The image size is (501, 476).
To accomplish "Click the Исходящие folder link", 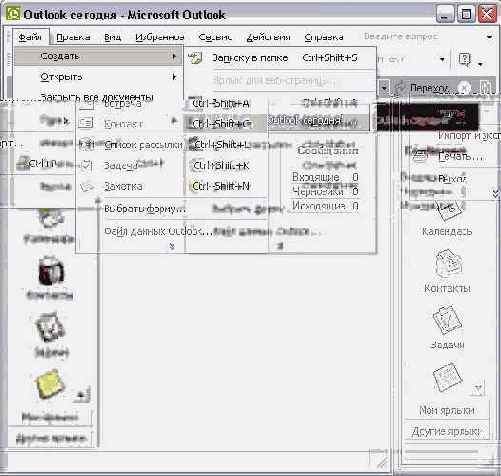I will pos(319,206).
